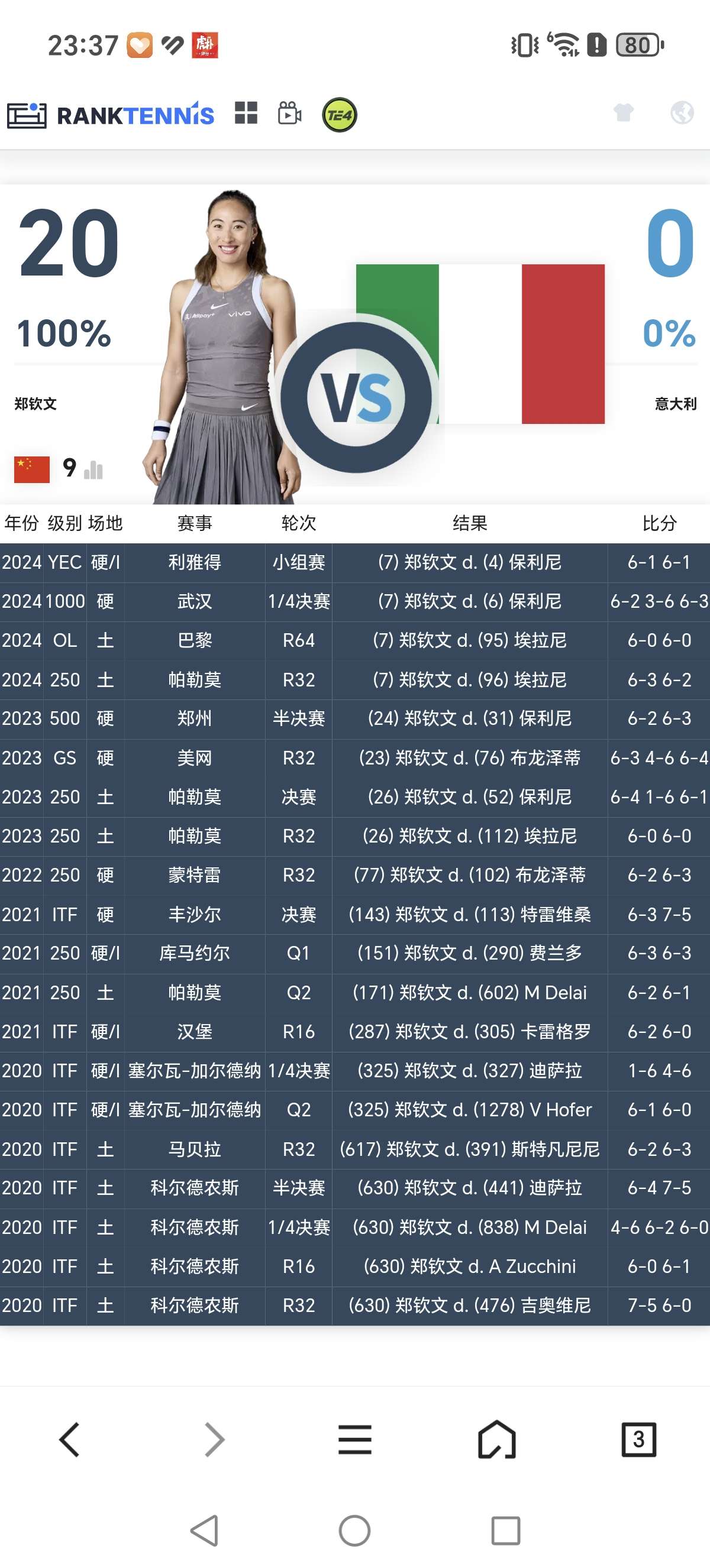The height and width of the screenshot is (1568, 710).
Task: Open browser tabs counter showing 3
Action: (639, 1440)
